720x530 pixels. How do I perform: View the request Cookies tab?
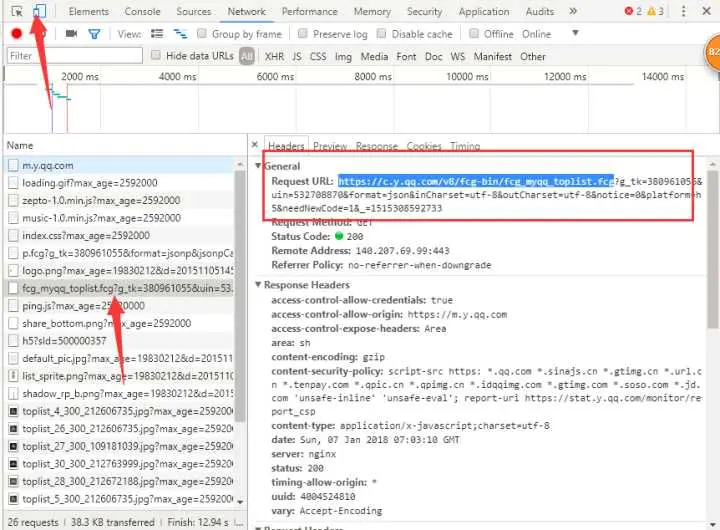click(x=424, y=146)
